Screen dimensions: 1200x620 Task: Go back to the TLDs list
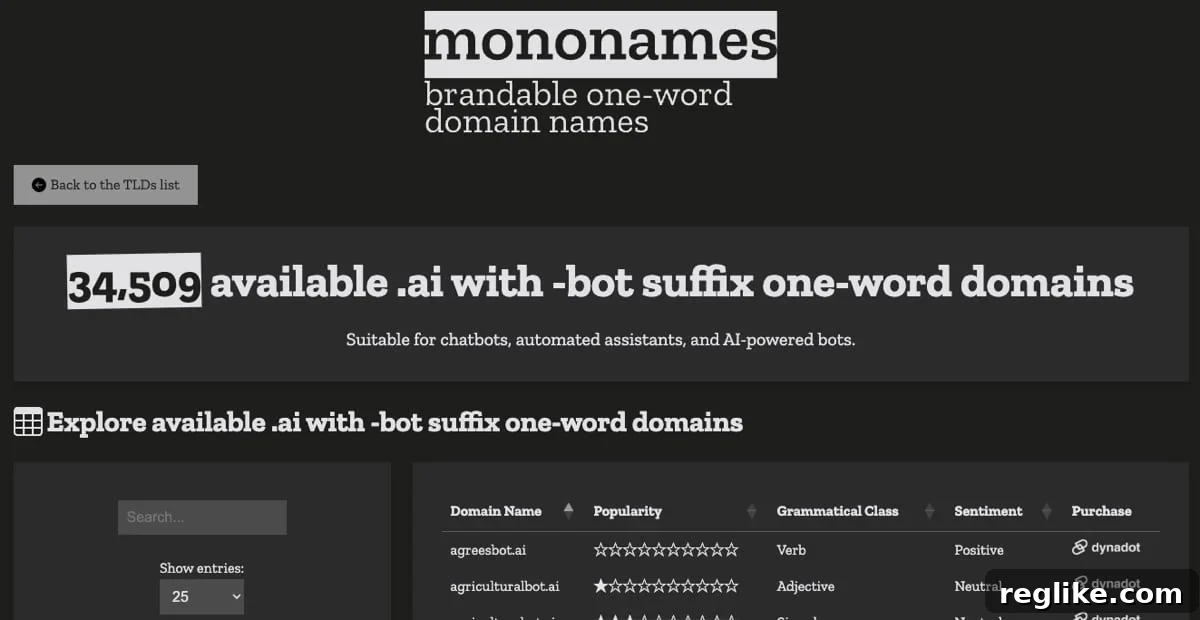[x=105, y=185]
